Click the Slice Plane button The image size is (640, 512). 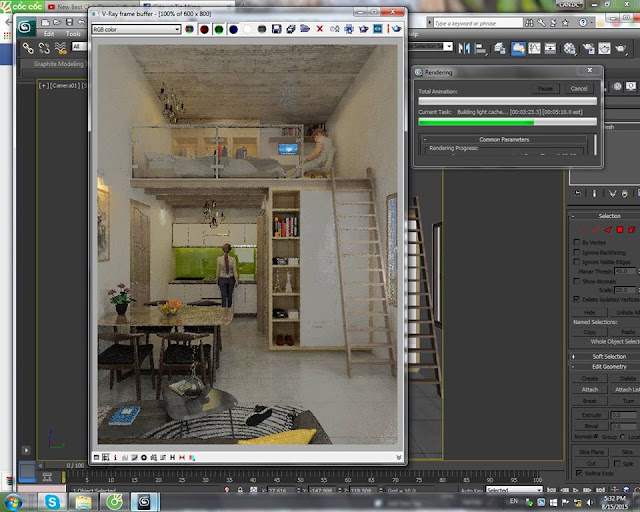[591, 452]
